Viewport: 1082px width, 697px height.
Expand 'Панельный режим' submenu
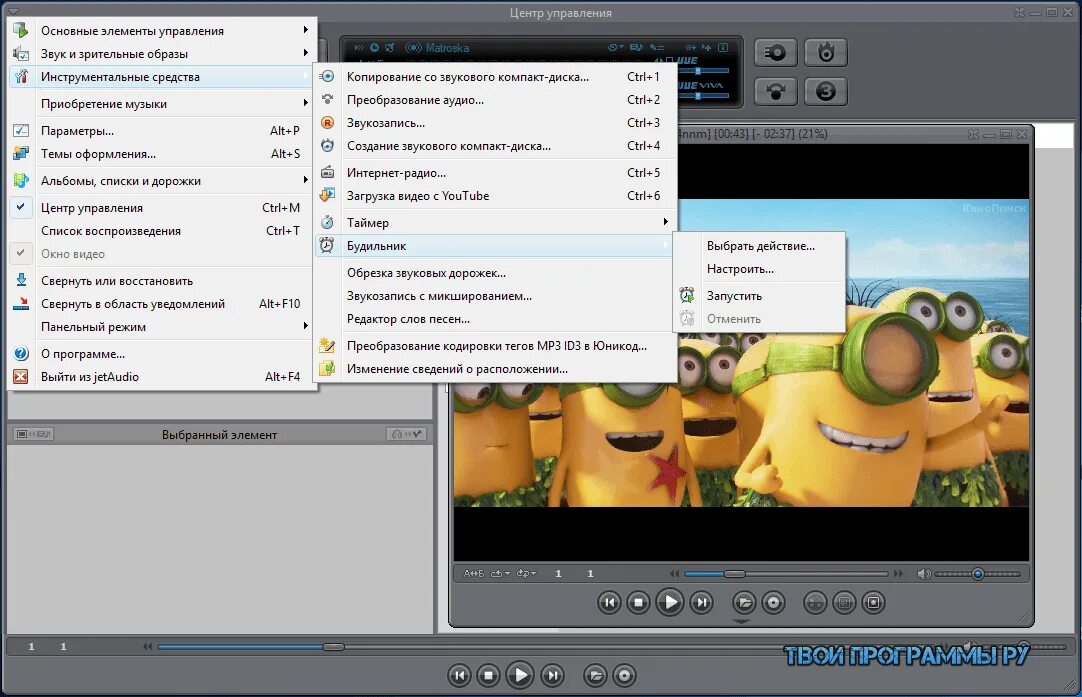[162, 326]
